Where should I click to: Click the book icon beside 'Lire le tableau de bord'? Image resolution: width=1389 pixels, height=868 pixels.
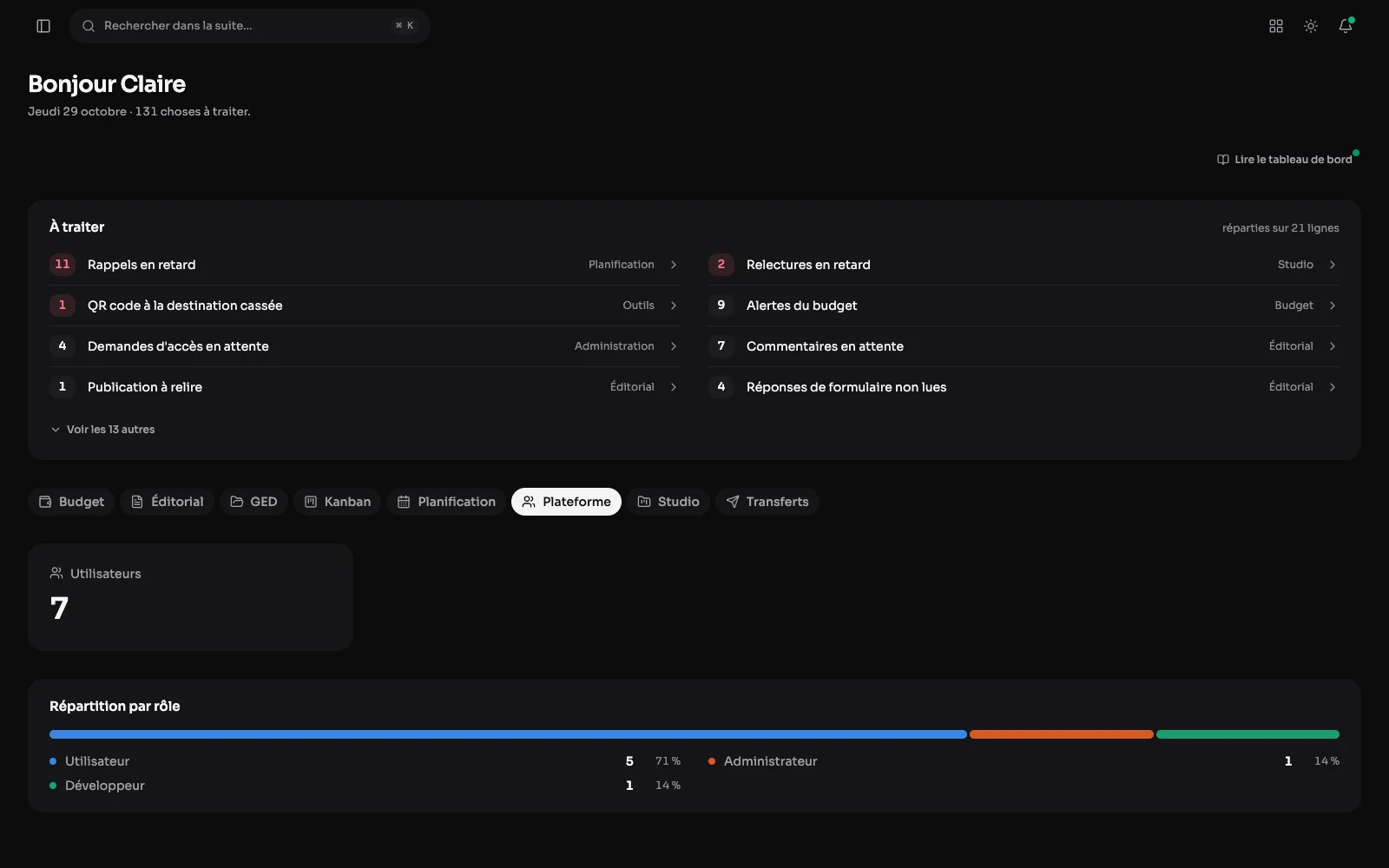1223,160
